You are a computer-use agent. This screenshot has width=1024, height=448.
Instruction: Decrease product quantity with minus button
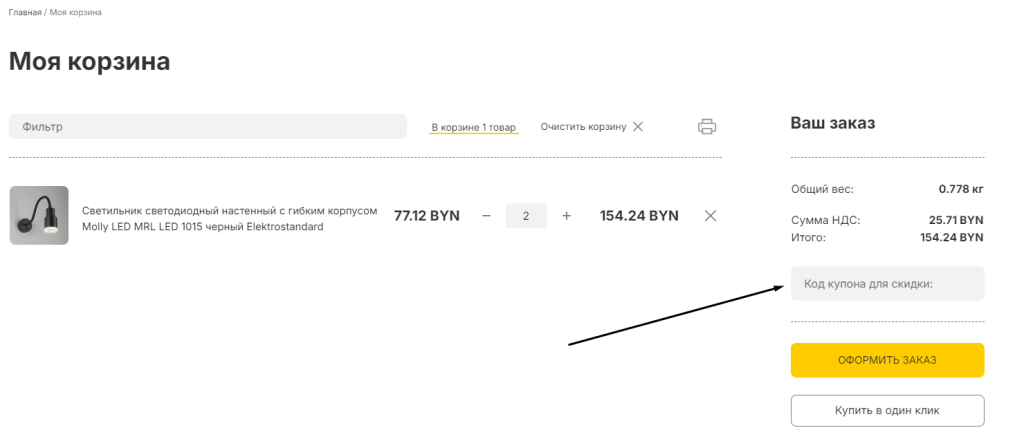[x=486, y=216]
